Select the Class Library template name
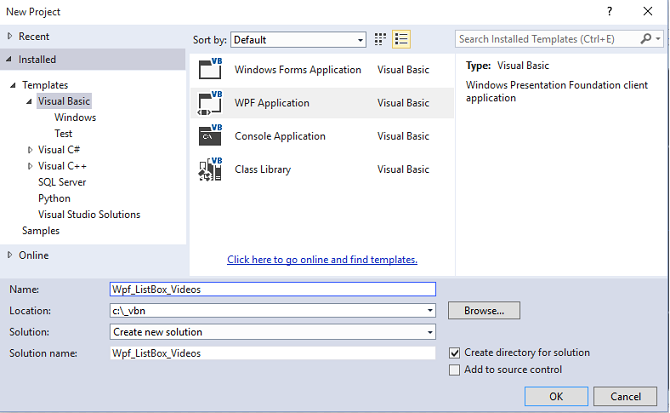This screenshot has height=413, width=670. 263,170
